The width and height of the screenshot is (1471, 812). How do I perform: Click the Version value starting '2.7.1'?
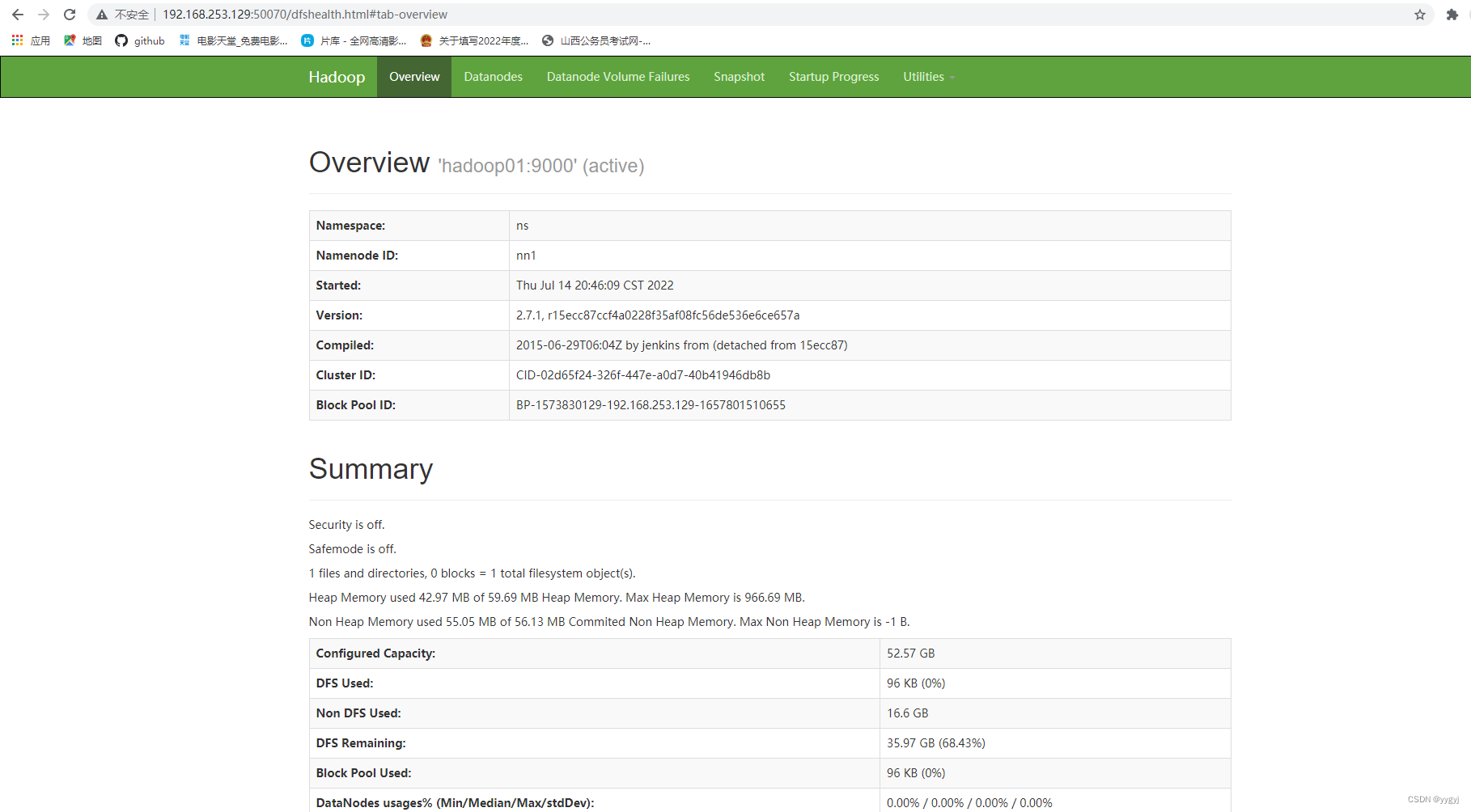click(x=658, y=315)
